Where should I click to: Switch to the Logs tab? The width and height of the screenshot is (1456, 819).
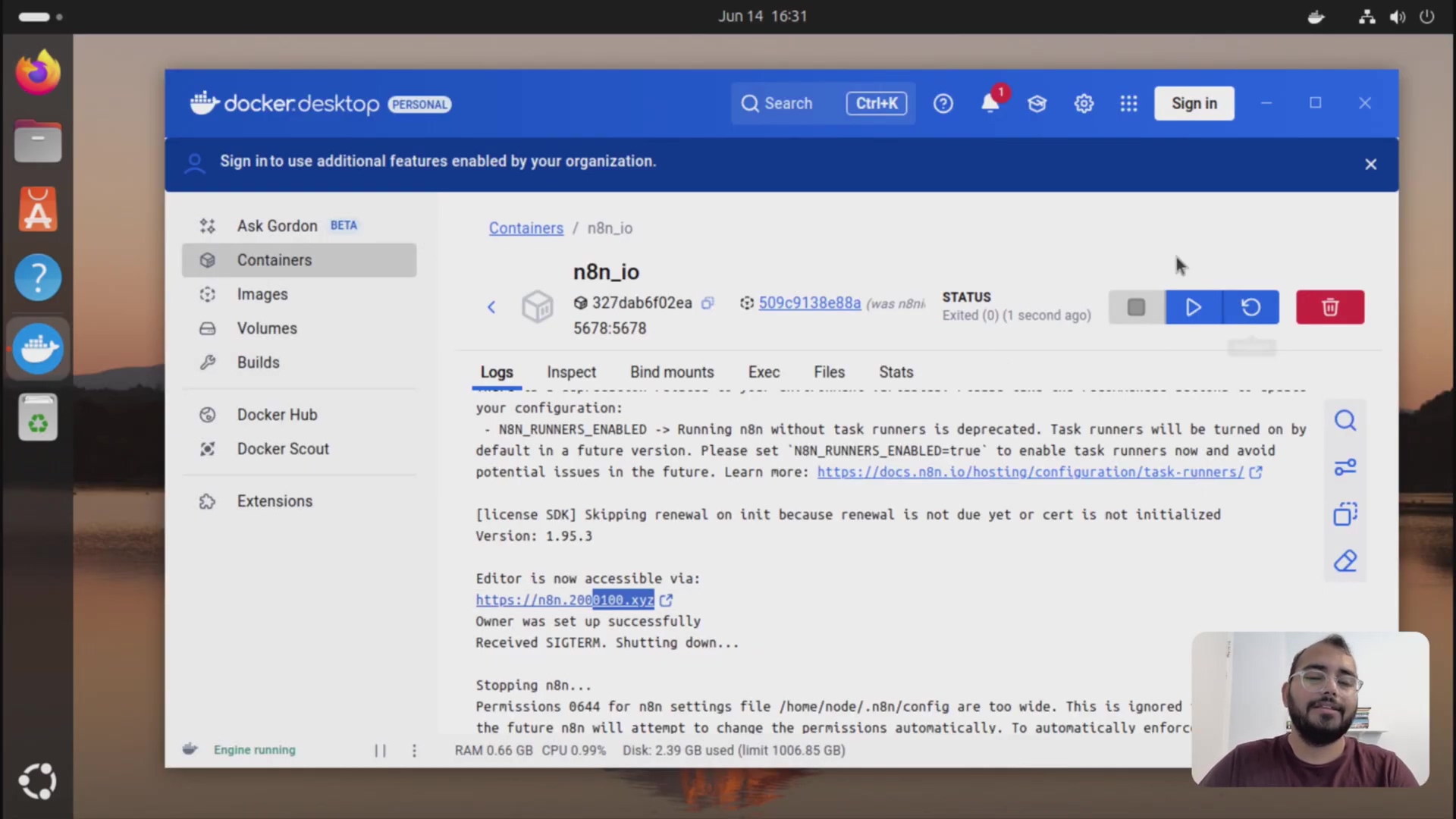tap(497, 372)
